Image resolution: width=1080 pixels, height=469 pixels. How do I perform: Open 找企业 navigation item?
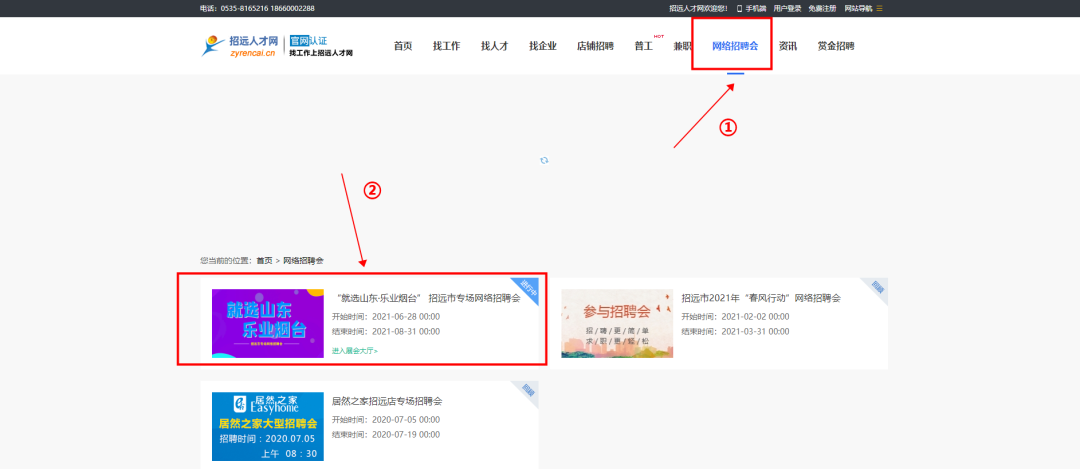point(542,46)
